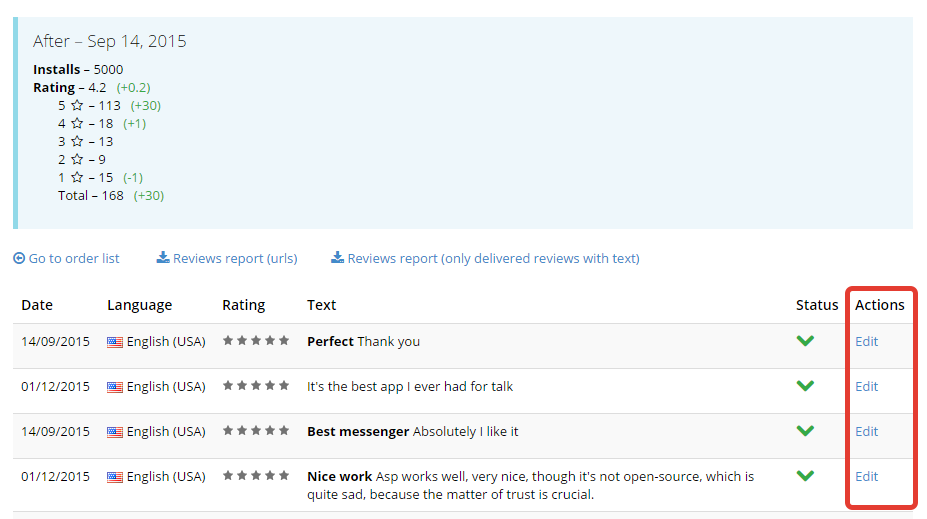This screenshot has width=927, height=519.
Task: Click the rating change value (+0.2)
Action: coord(134,87)
